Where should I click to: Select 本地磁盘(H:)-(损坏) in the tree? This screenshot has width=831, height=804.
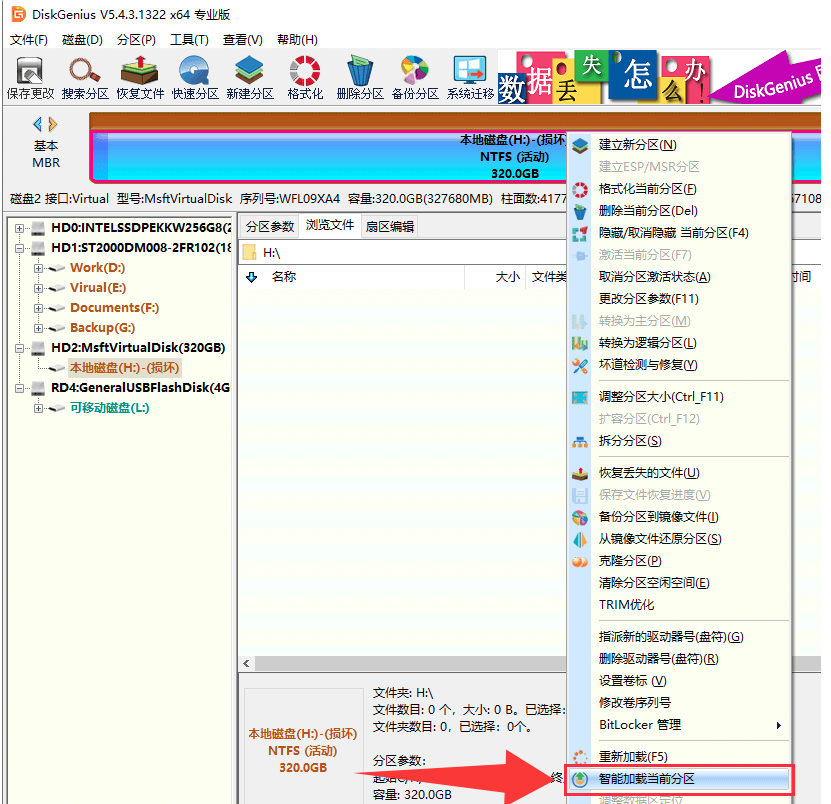(x=125, y=368)
